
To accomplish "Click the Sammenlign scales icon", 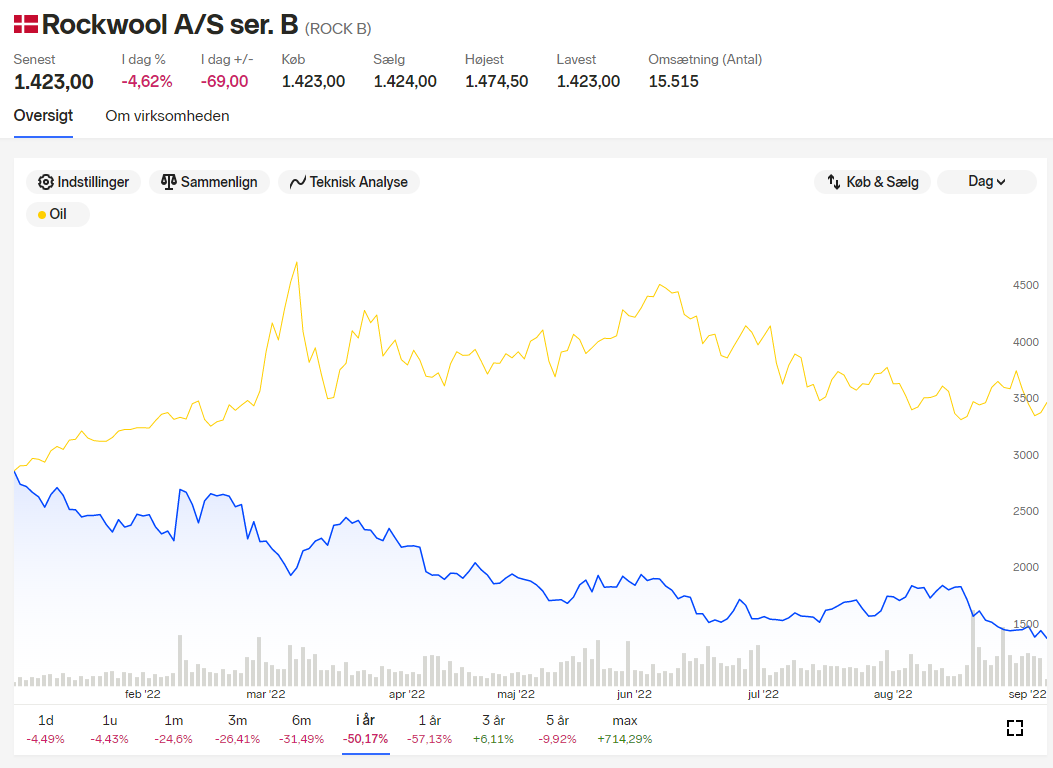I will pyautogui.click(x=169, y=182).
